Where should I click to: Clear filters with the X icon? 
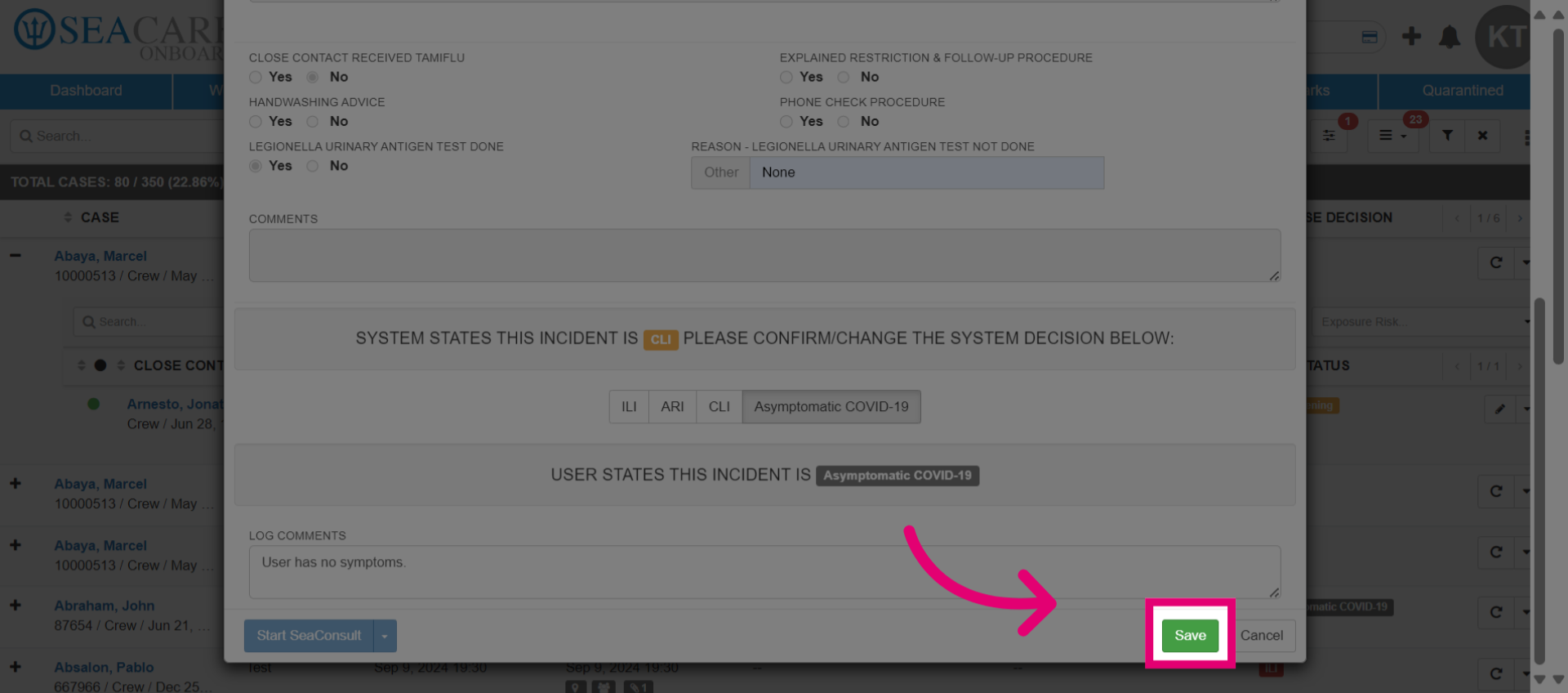[1482, 136]
